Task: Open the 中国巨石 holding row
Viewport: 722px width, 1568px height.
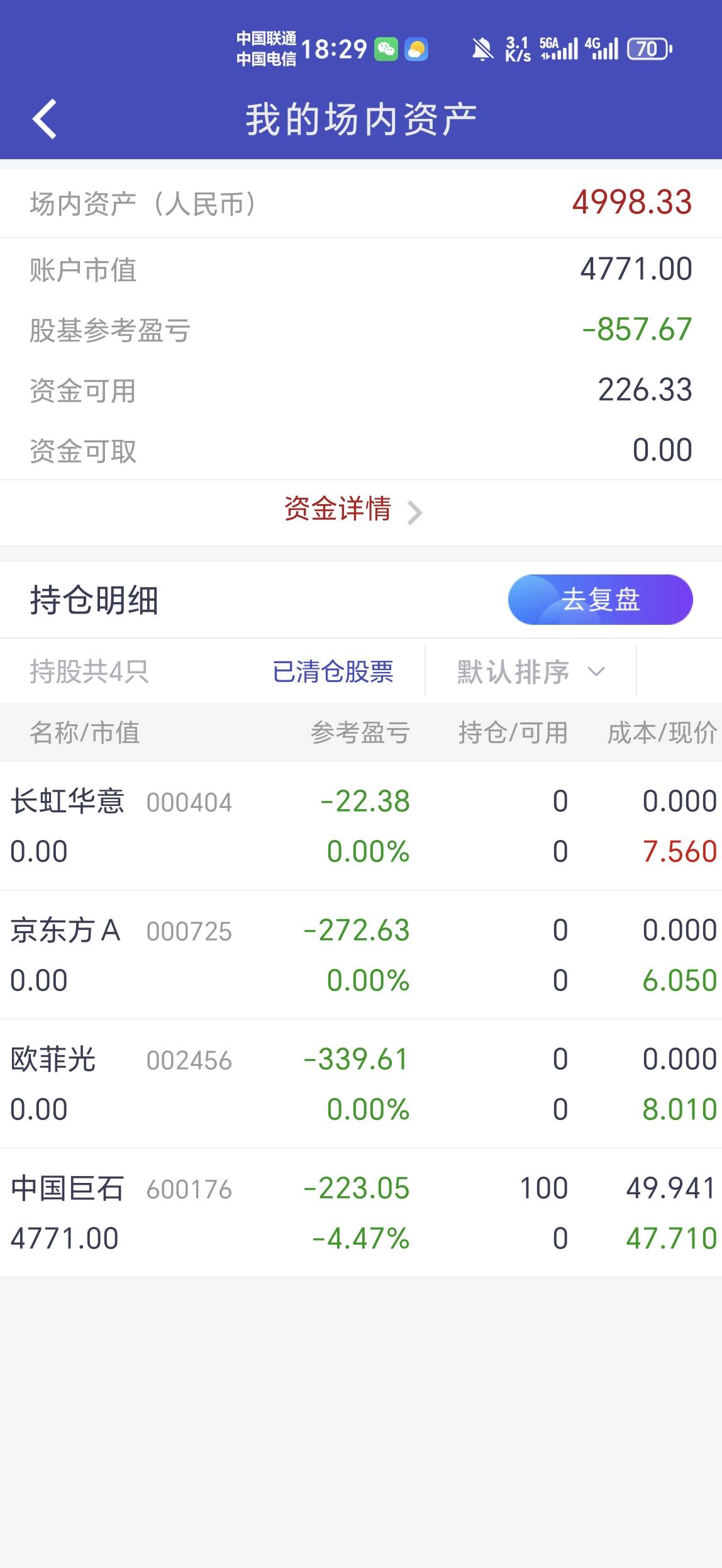Action: (361, 1212)
